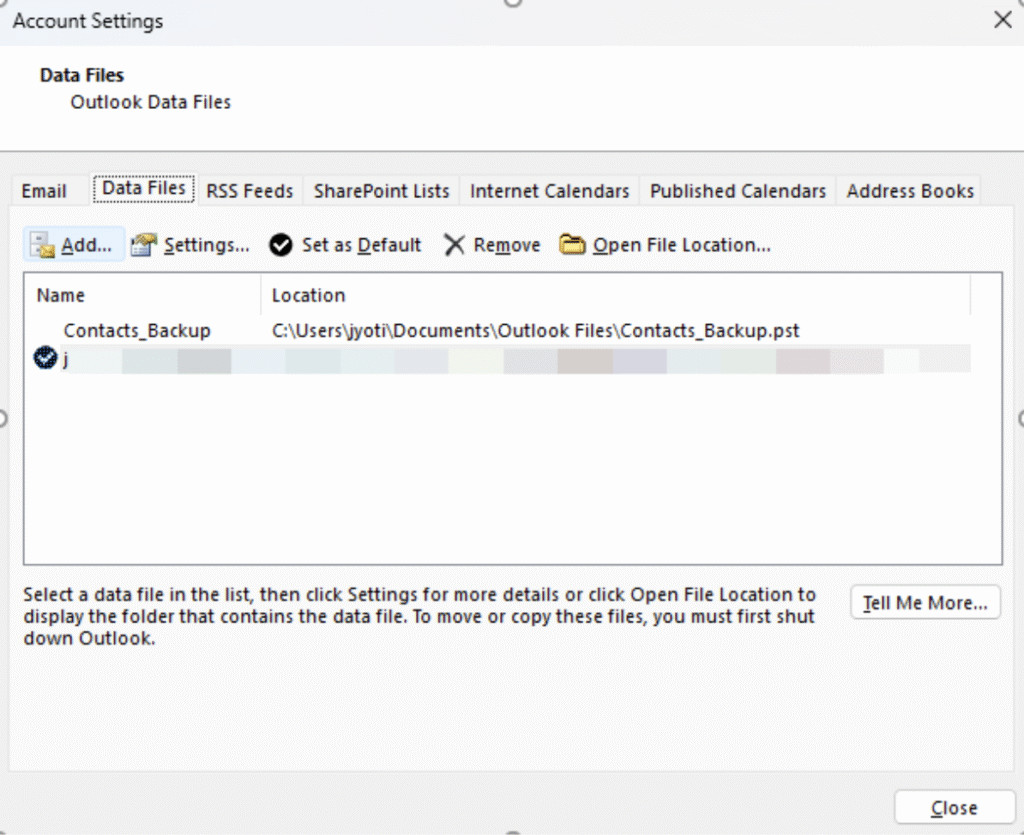
Task: Open the Settings icon for data files
Action: (143, 245)
